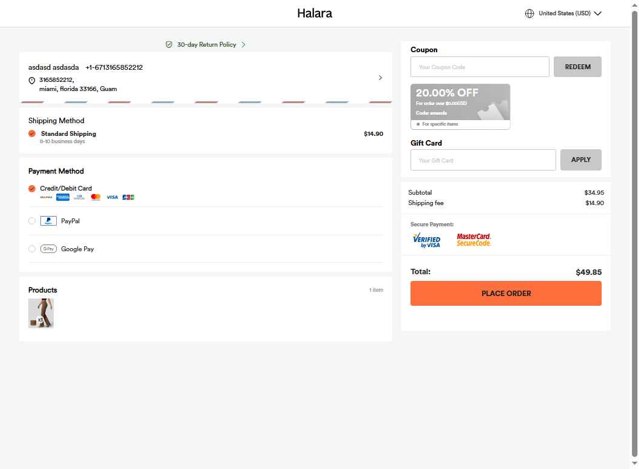This screenshot has width=639, height=469.
Task: Select Standard Shipping radio button
Action: [x=32, y=133]
